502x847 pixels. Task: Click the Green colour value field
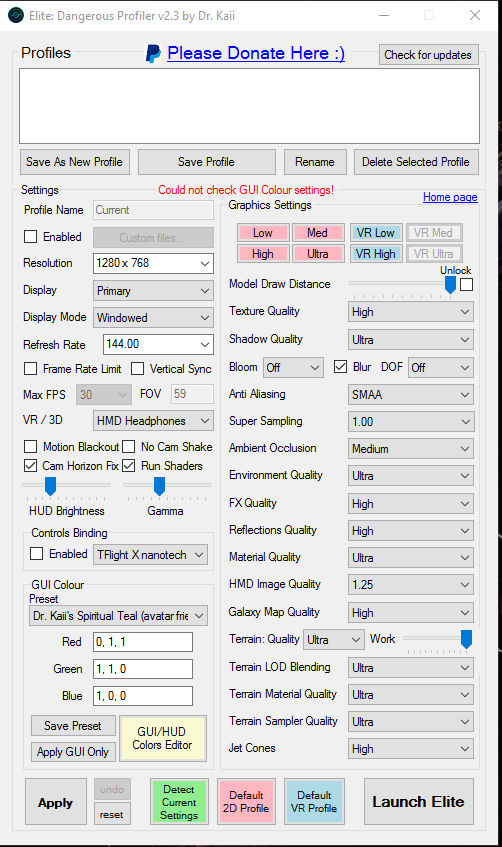point(143,669)
